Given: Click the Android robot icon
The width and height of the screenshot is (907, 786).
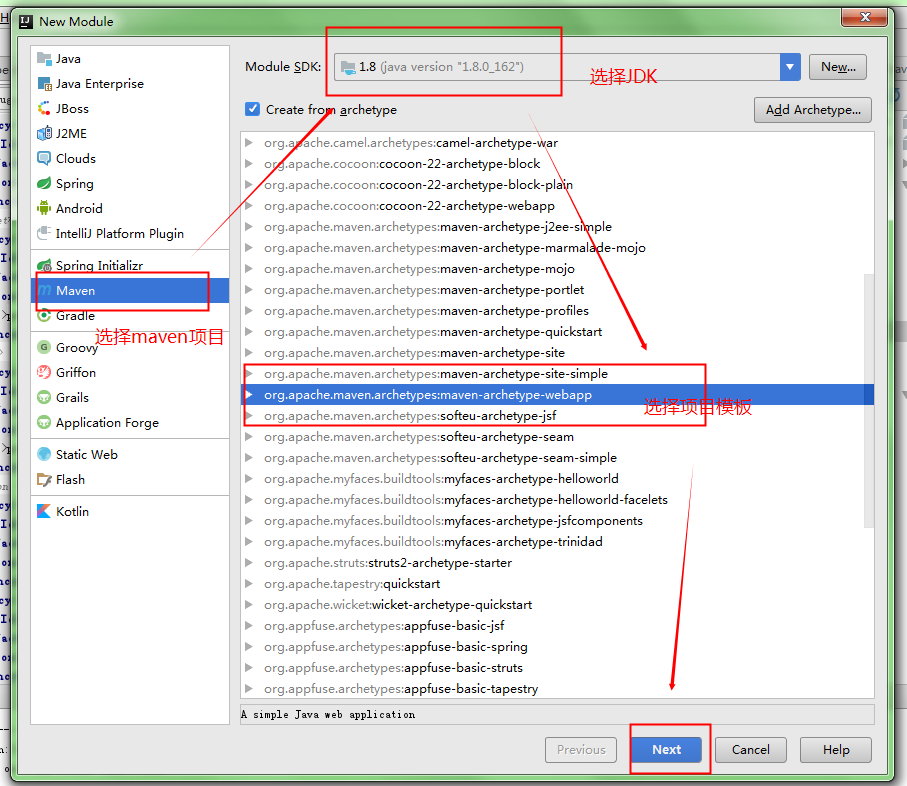Looking at the screenshot, I should pos(44,208).
